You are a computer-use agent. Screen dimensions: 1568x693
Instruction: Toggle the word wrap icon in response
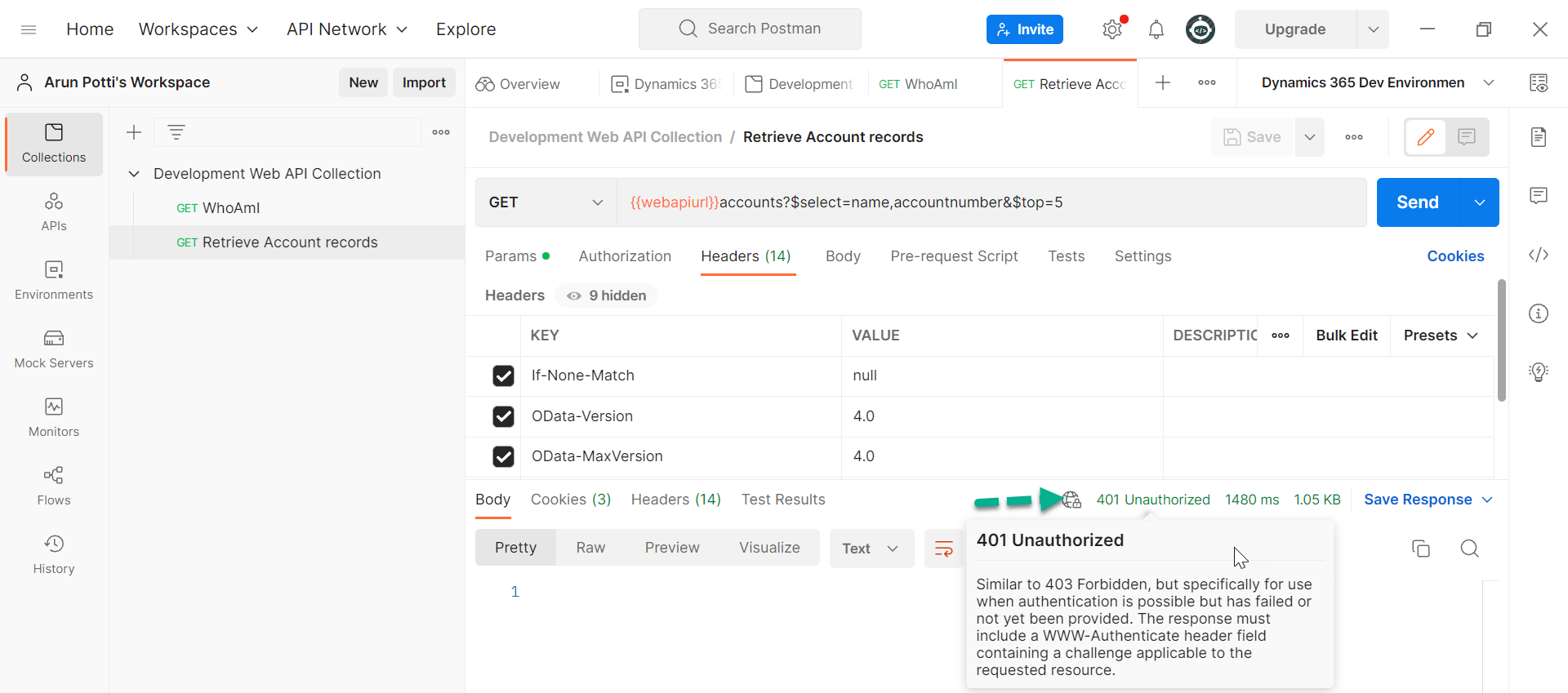tap(944, 549)
